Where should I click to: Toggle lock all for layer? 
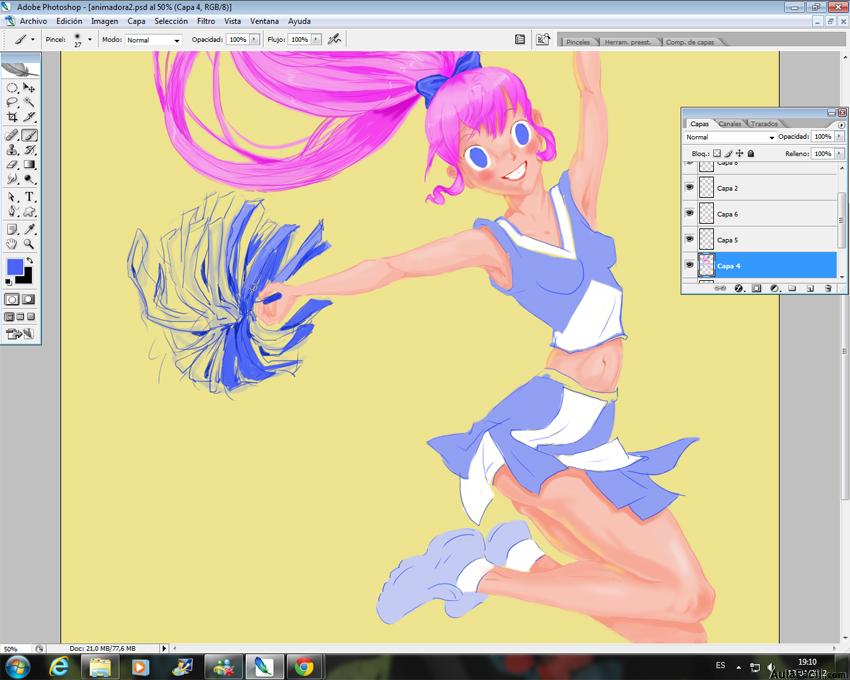(x=751, y=153)
